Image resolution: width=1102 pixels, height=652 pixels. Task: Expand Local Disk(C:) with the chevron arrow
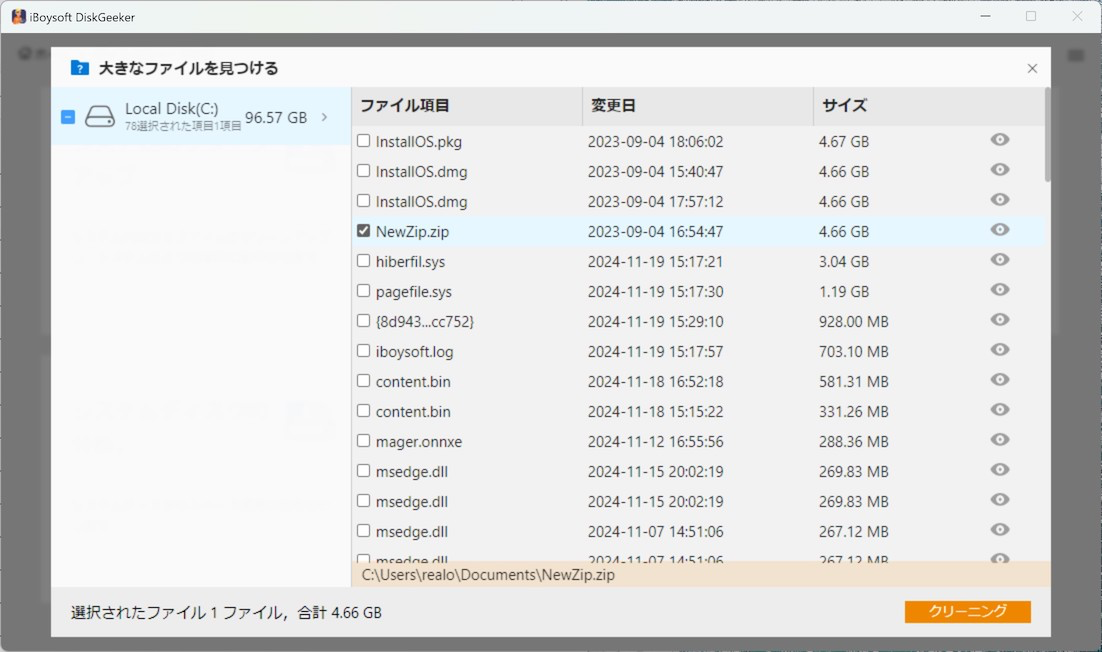324,117
